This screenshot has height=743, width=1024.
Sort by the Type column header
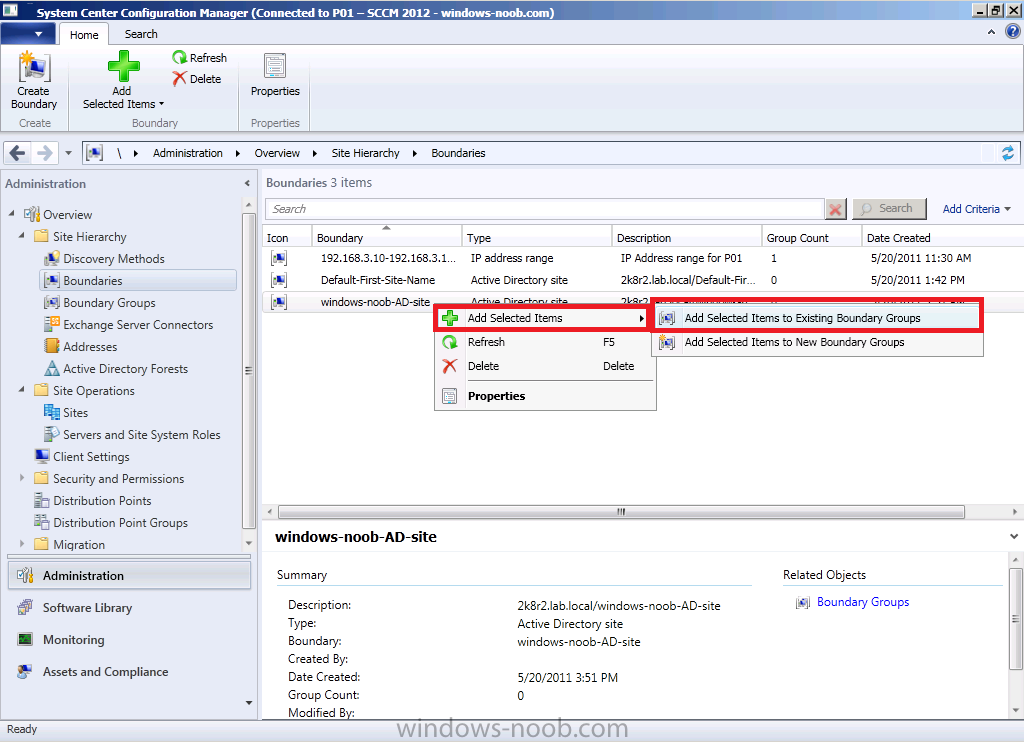(537, 238)
